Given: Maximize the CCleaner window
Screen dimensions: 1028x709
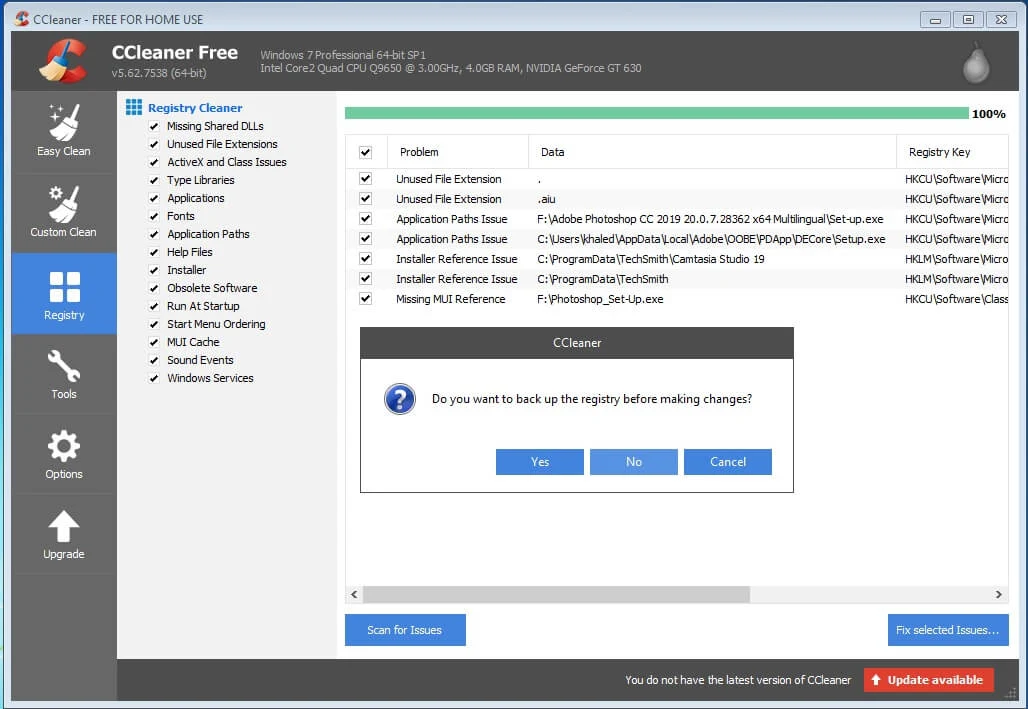Looking at the screenshot, I should pos(968,20).
